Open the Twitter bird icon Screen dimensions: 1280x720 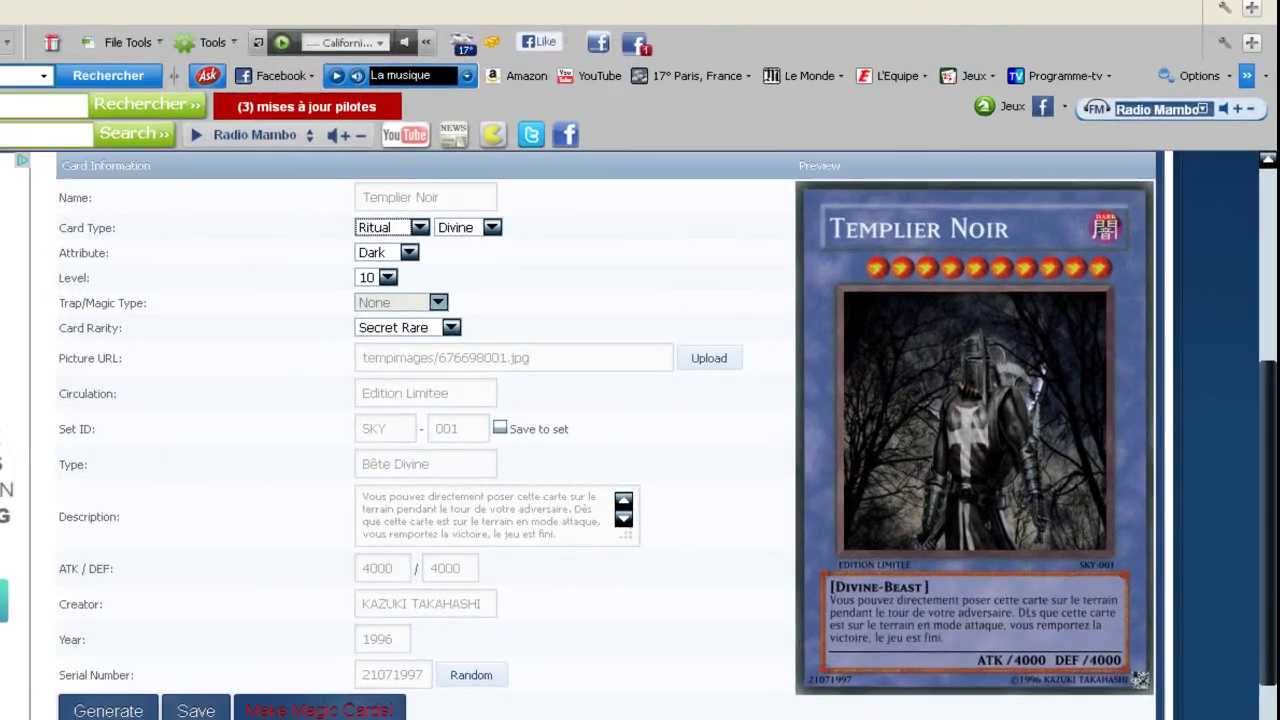pos(531,135)
